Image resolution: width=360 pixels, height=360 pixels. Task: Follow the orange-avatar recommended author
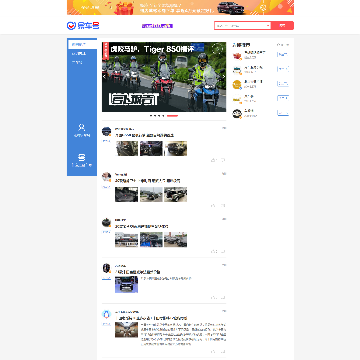(283, 84)
